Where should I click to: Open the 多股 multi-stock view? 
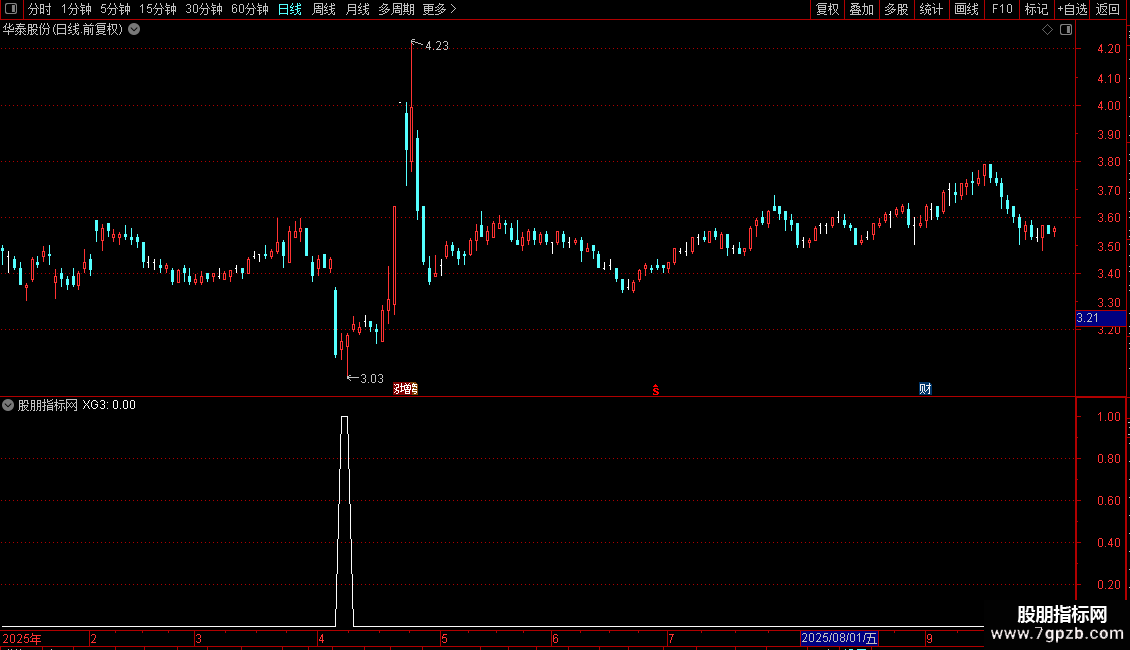(896, 9)
